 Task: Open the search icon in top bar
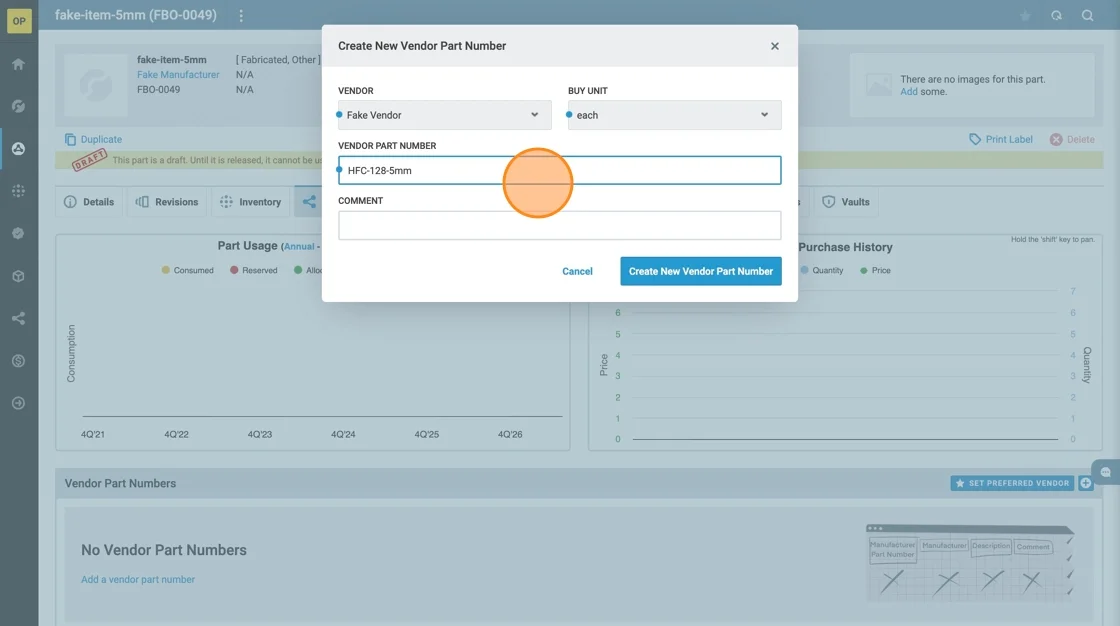click(1087, 16)
